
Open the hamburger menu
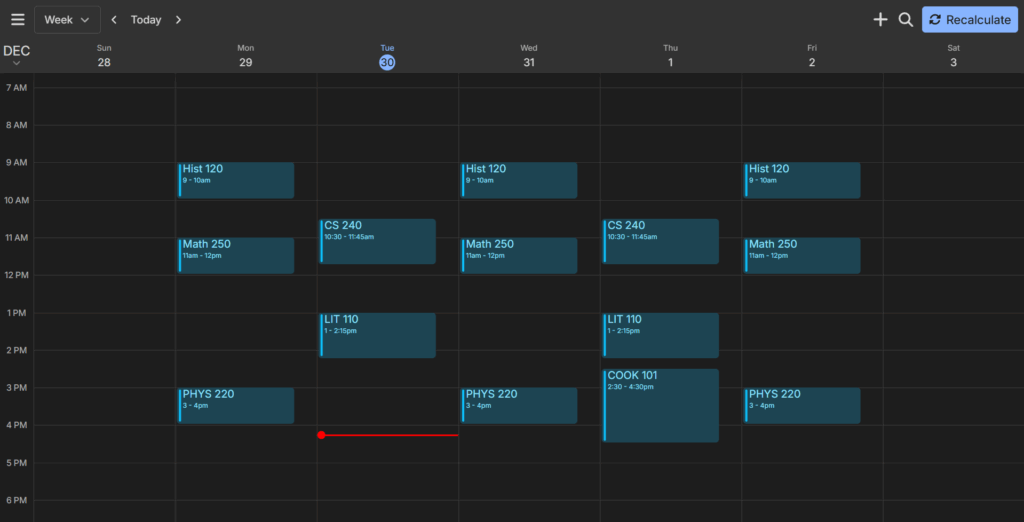point(17,20)
